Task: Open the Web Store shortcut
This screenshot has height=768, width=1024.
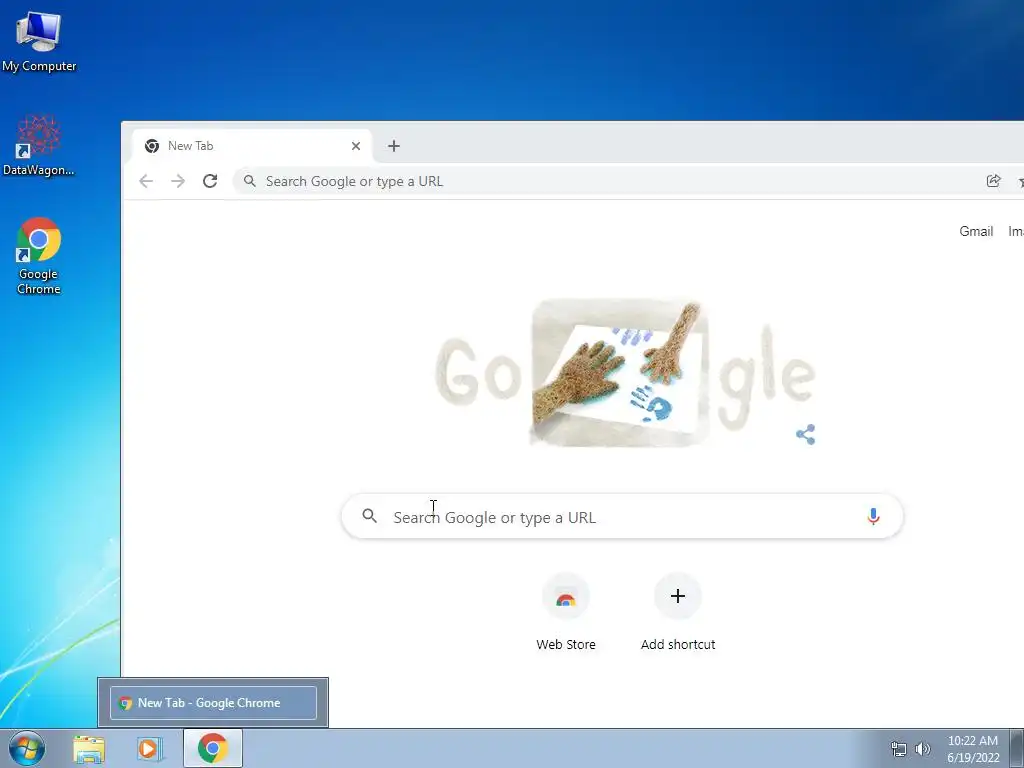Action: click(x=566, y=613)
